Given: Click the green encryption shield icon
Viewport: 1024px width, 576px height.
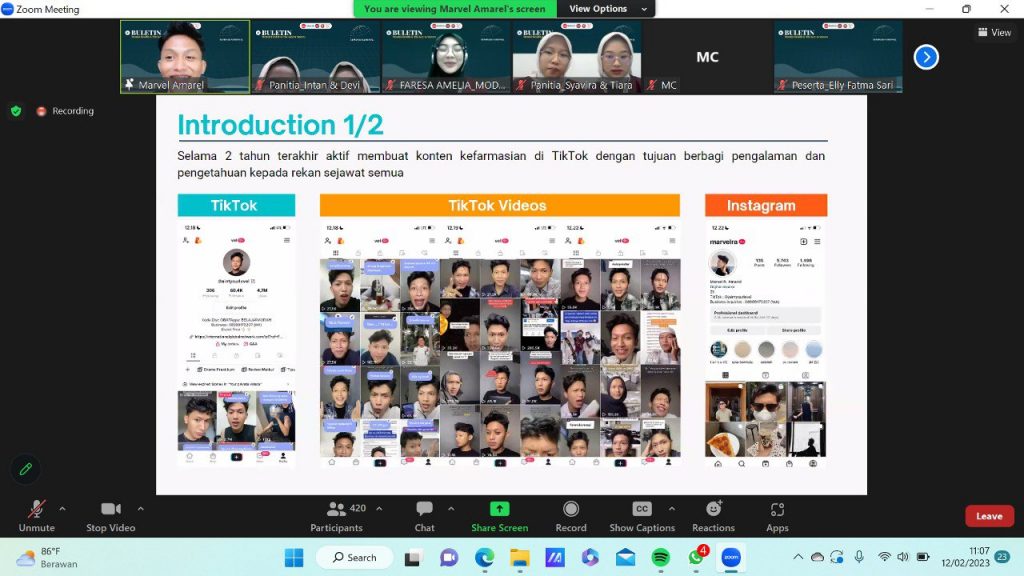Looking at the screenshot, I should [x=16, y=111].
